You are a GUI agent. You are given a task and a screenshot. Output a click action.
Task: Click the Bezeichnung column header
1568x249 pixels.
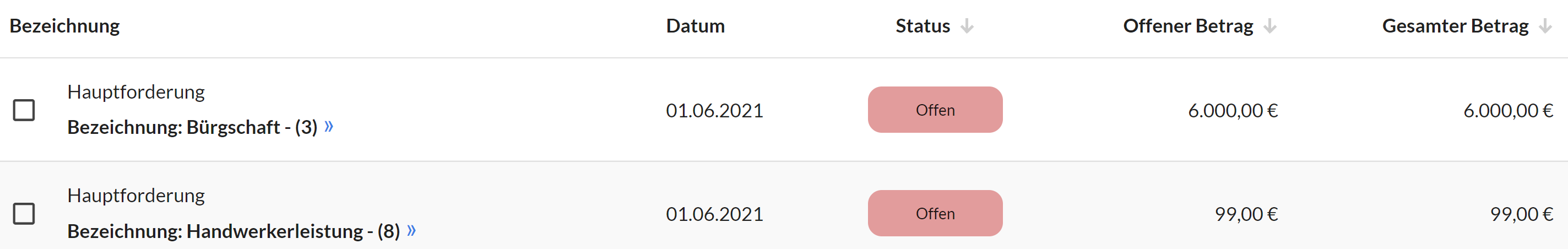(64, 26)
